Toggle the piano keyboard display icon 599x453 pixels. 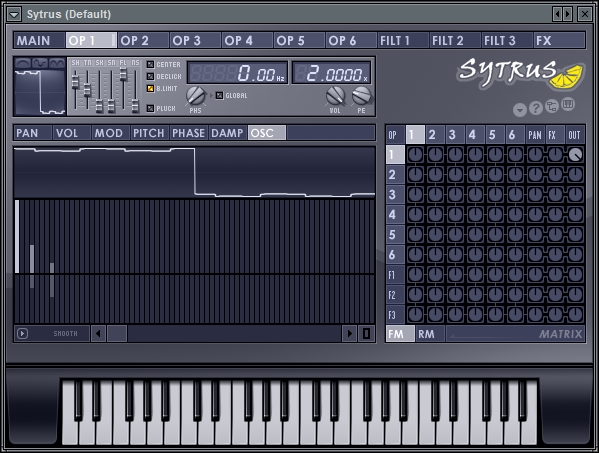568,105
